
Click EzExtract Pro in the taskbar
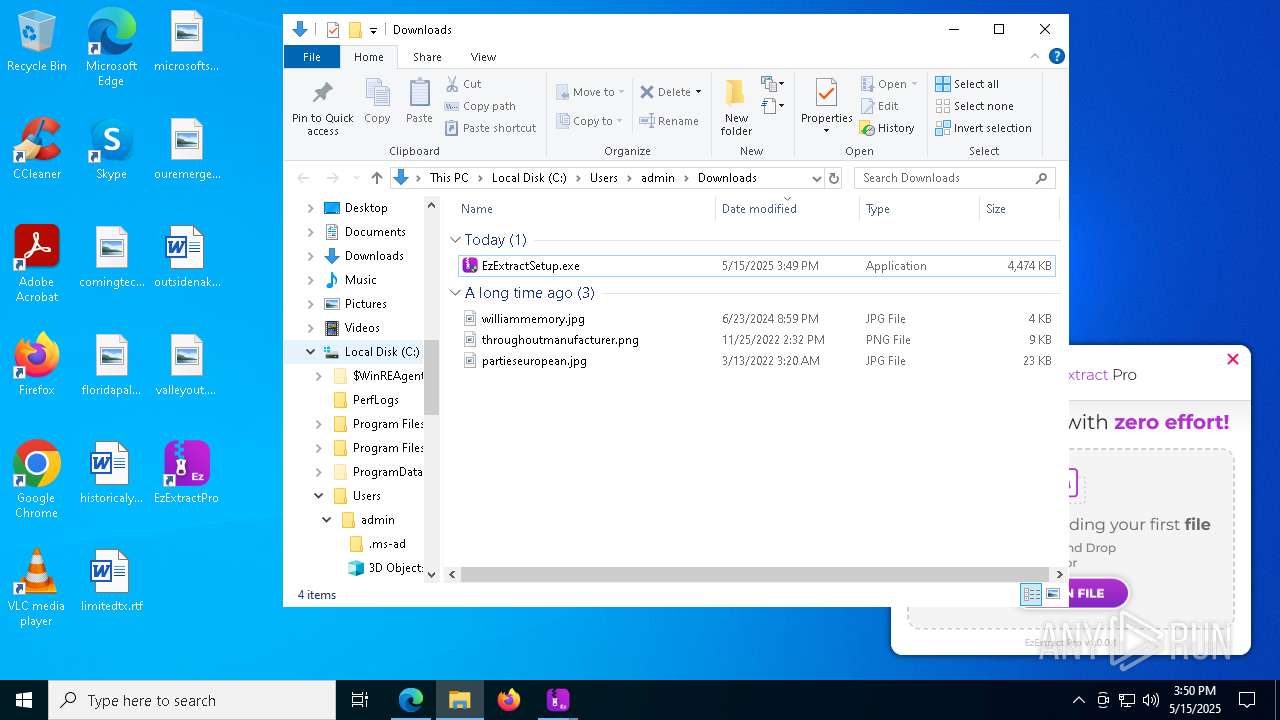557,700
